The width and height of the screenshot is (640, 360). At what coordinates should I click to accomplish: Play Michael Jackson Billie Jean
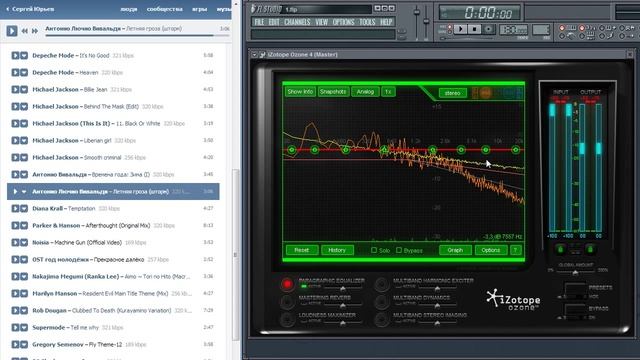coord(15,89)
